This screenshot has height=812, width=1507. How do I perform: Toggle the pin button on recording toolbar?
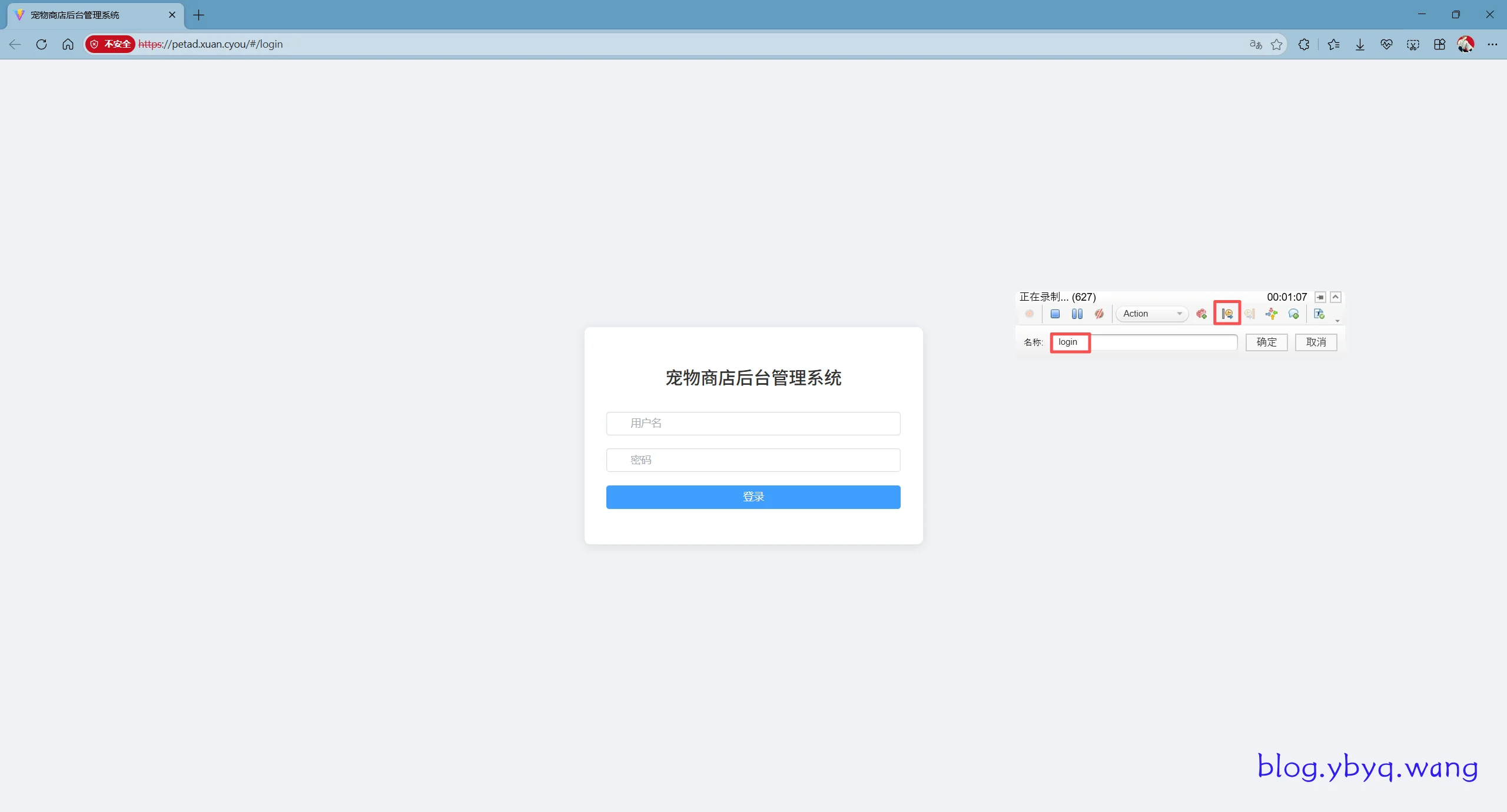1320,297
